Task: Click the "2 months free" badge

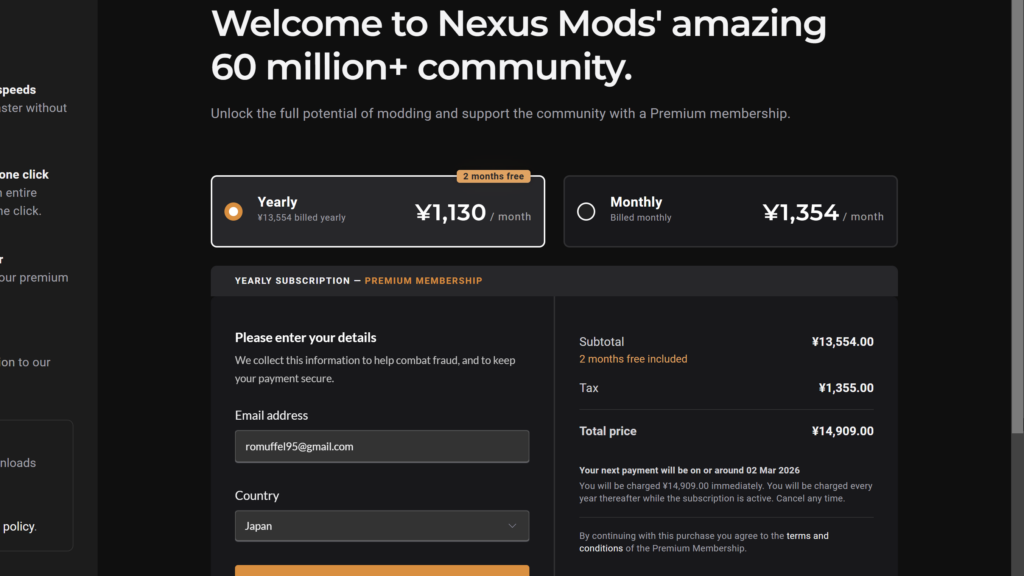Action: (x=493, y=177)
